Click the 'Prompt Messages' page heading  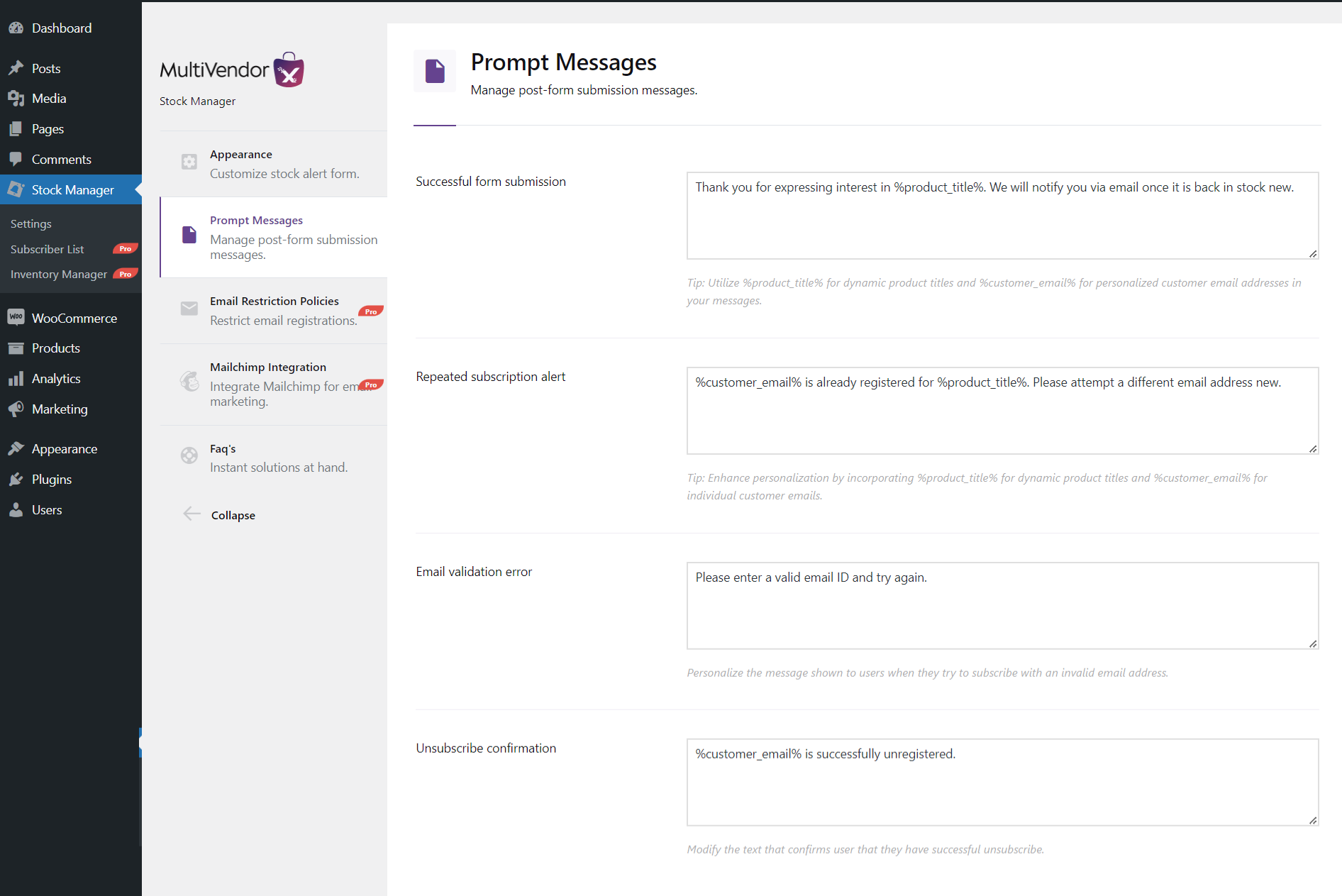(563, 62)
